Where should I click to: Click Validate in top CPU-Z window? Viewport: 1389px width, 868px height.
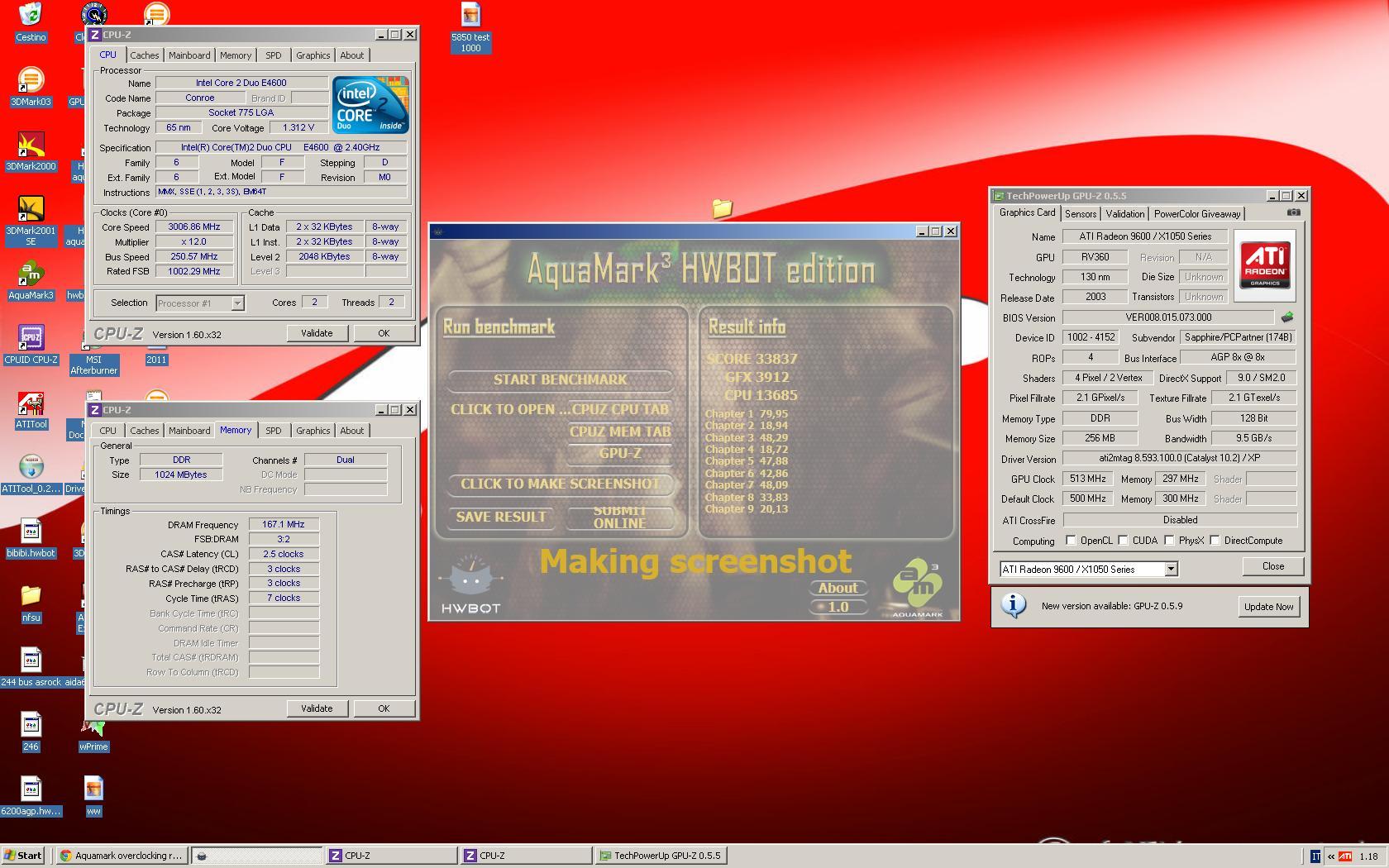(317, 333)
